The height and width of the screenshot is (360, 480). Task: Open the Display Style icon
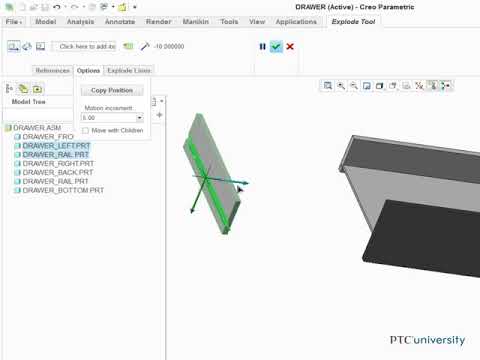click(x=379, y=86)
